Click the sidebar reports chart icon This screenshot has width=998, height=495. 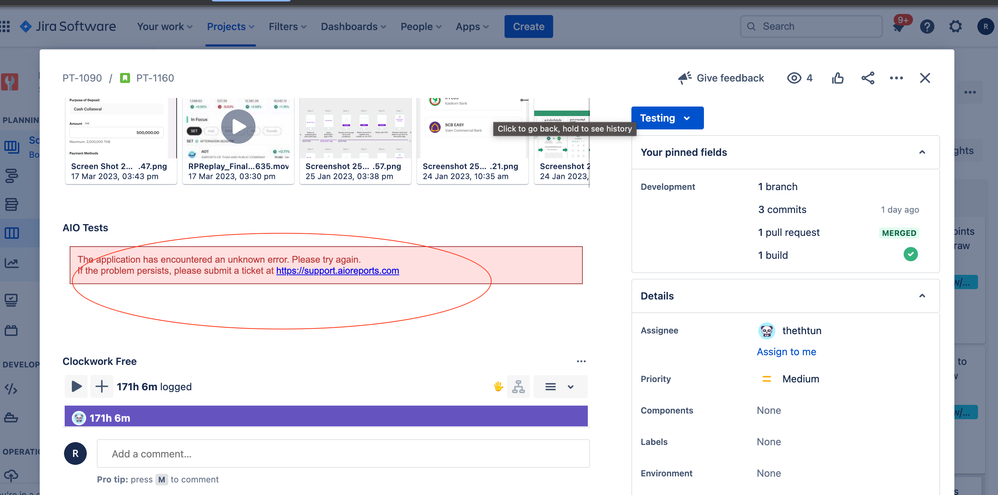tap(11, 263)
